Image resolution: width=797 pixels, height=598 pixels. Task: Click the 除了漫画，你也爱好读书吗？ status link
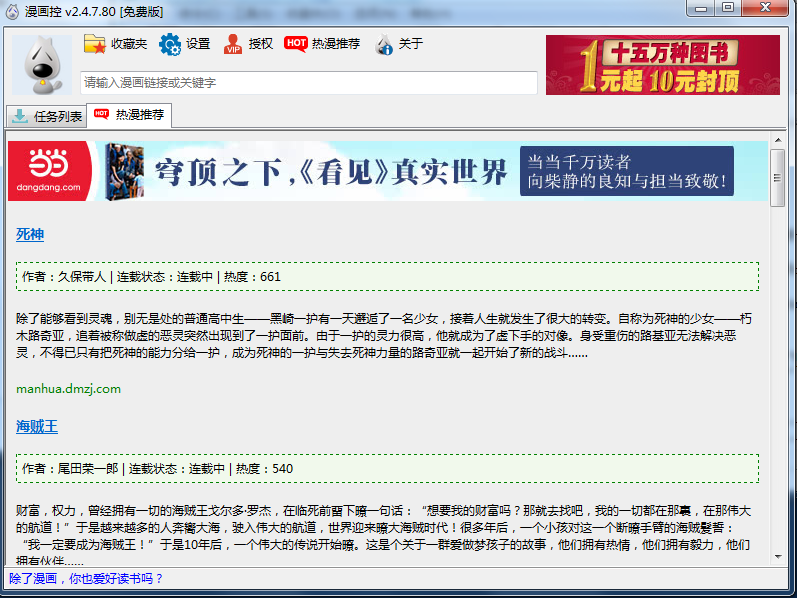86,579
